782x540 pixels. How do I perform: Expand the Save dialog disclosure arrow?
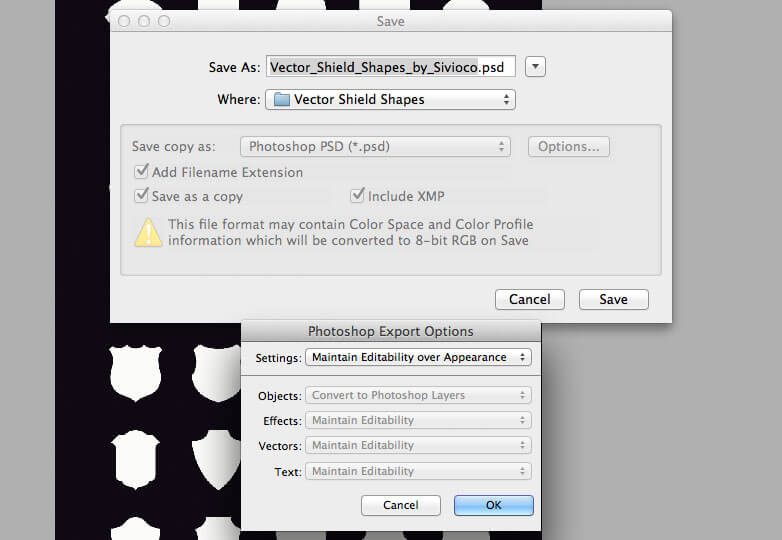(536, 67)
